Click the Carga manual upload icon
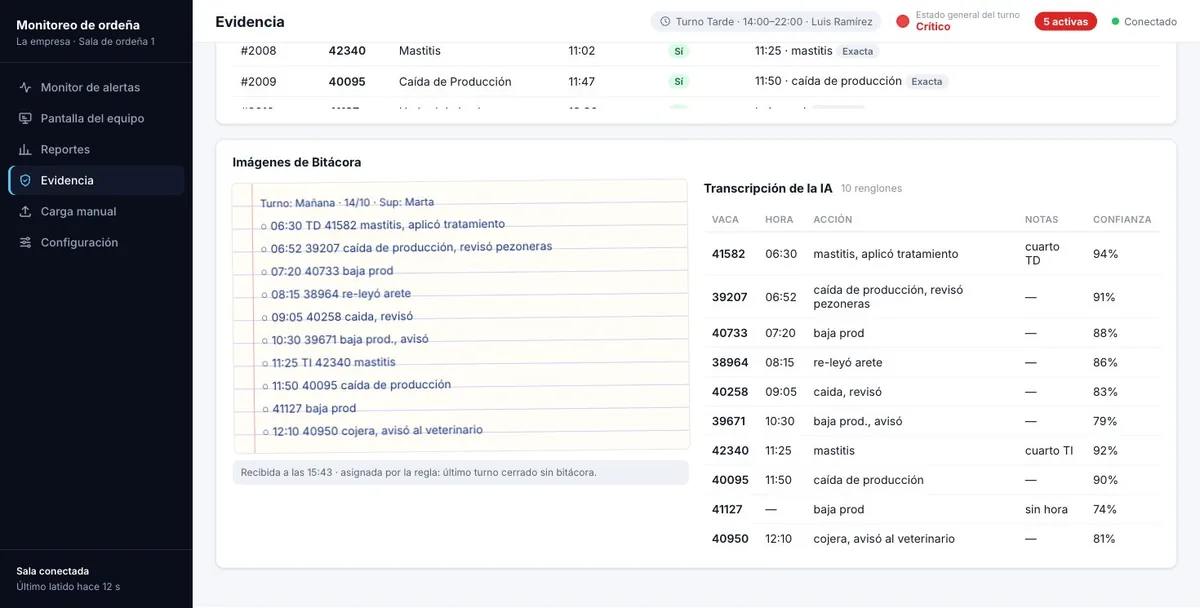Image resolution: width=1200 pixels, height=608 pixels. [x=26, y=212]
